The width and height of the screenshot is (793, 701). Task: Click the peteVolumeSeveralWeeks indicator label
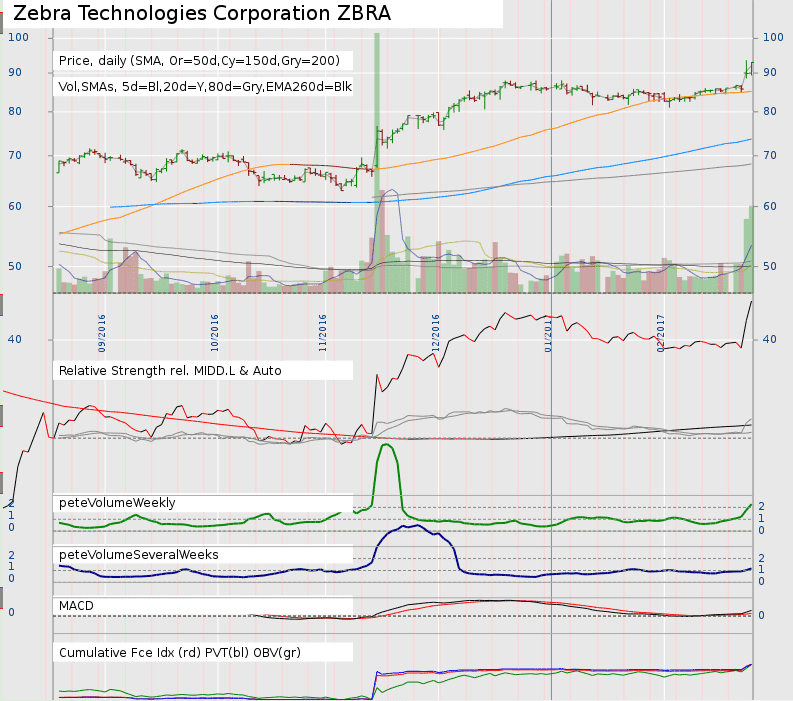tap(139, 555)
